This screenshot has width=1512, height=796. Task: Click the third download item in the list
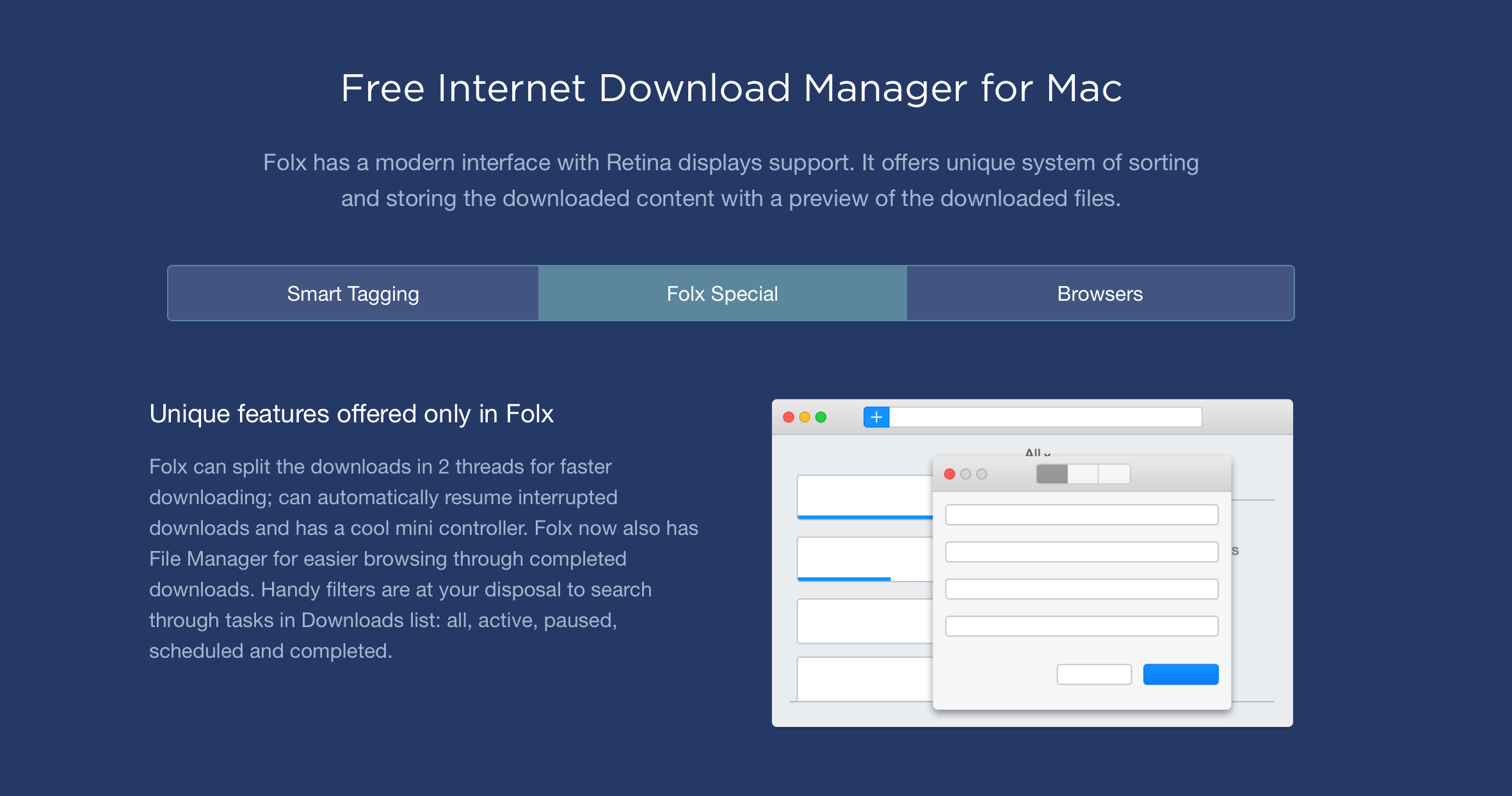tap(864, 621)
